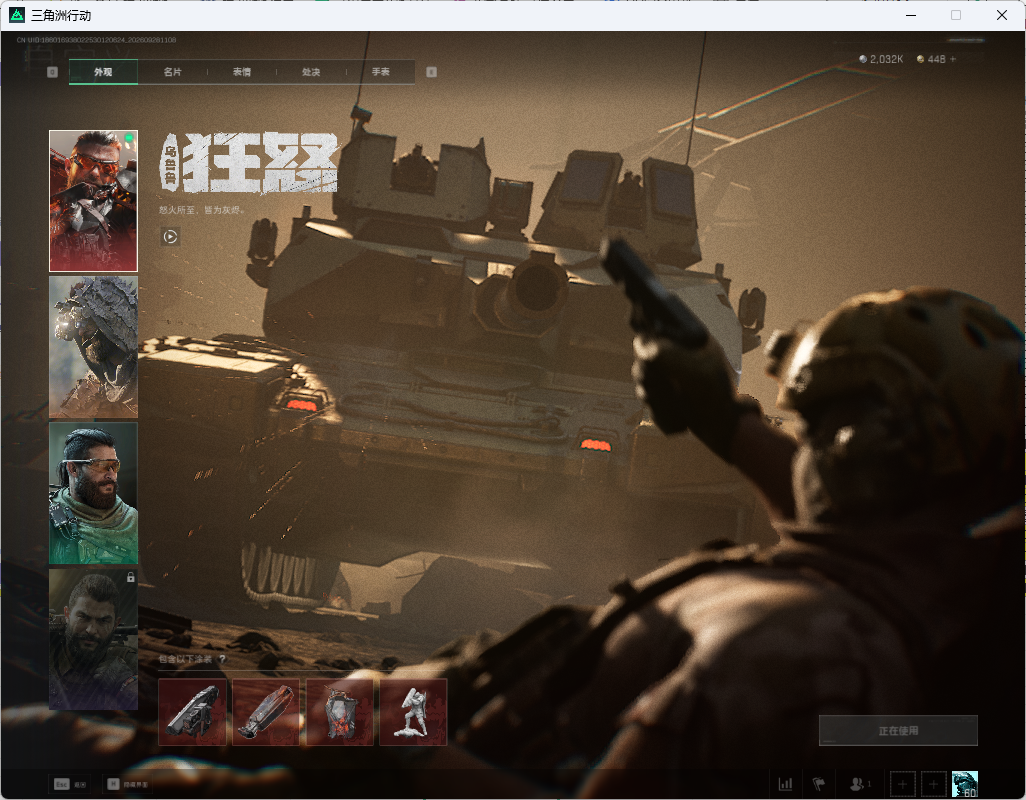Select the second included gadget-skin item
Image resolution: width=1026 pixels, height=800 pixels.
pyautogui.click(x=266, y=712)
